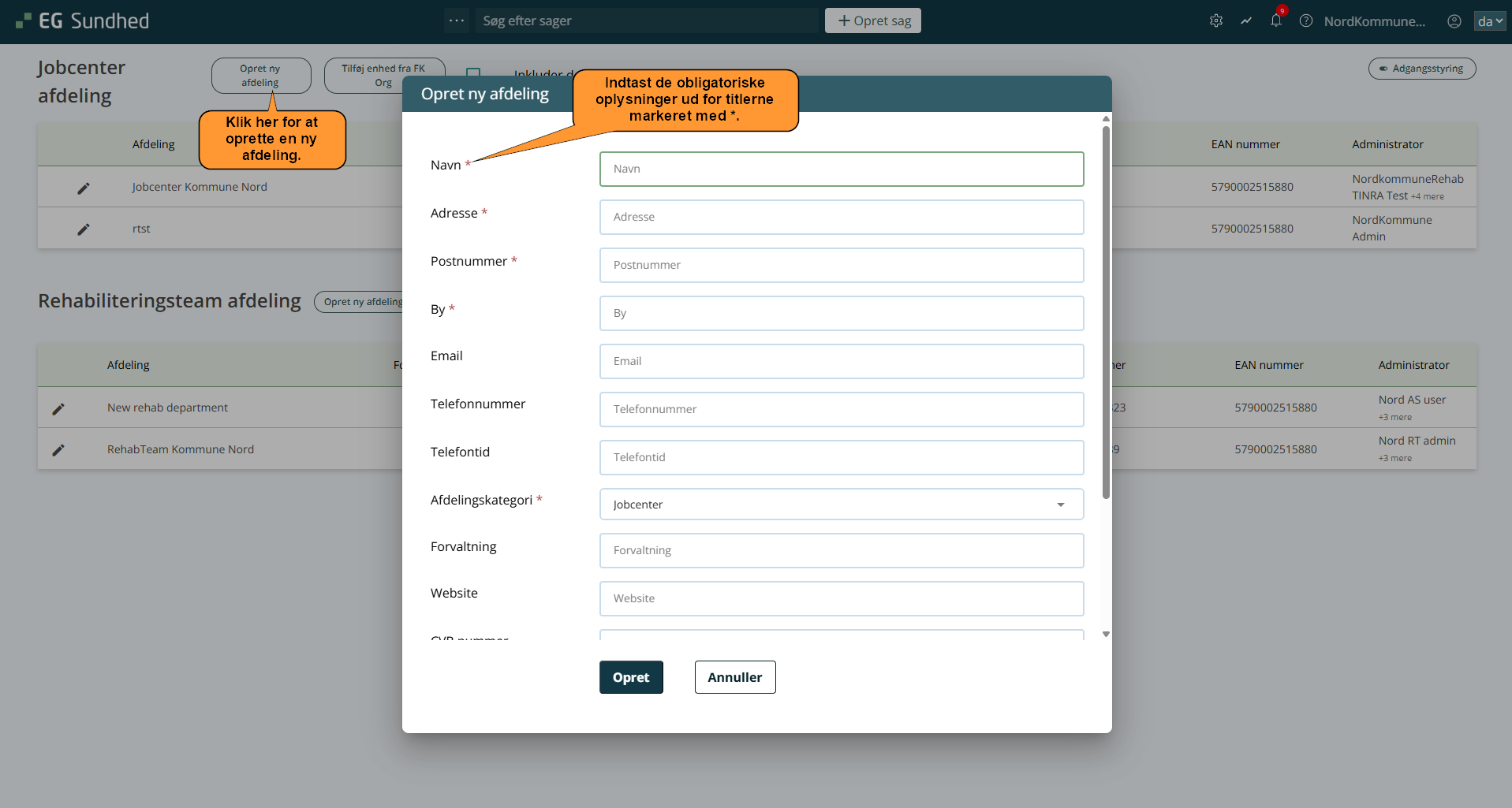
Task: Click the three-dots menu beside search
Action: (456, 20)
